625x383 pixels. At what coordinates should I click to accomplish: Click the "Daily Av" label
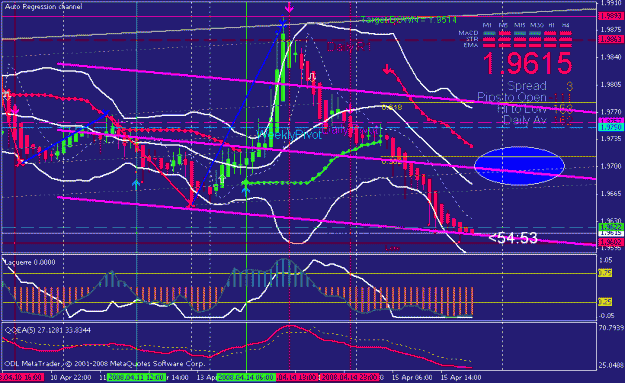525,120
